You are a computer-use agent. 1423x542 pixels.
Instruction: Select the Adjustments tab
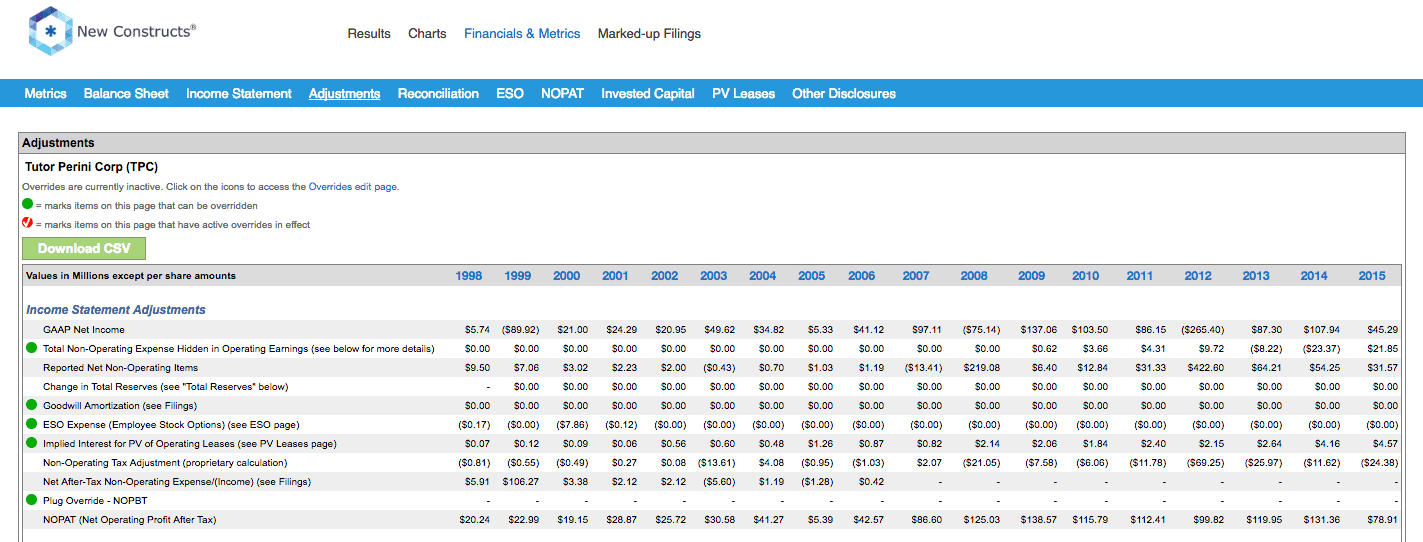(x=345, y=94)
